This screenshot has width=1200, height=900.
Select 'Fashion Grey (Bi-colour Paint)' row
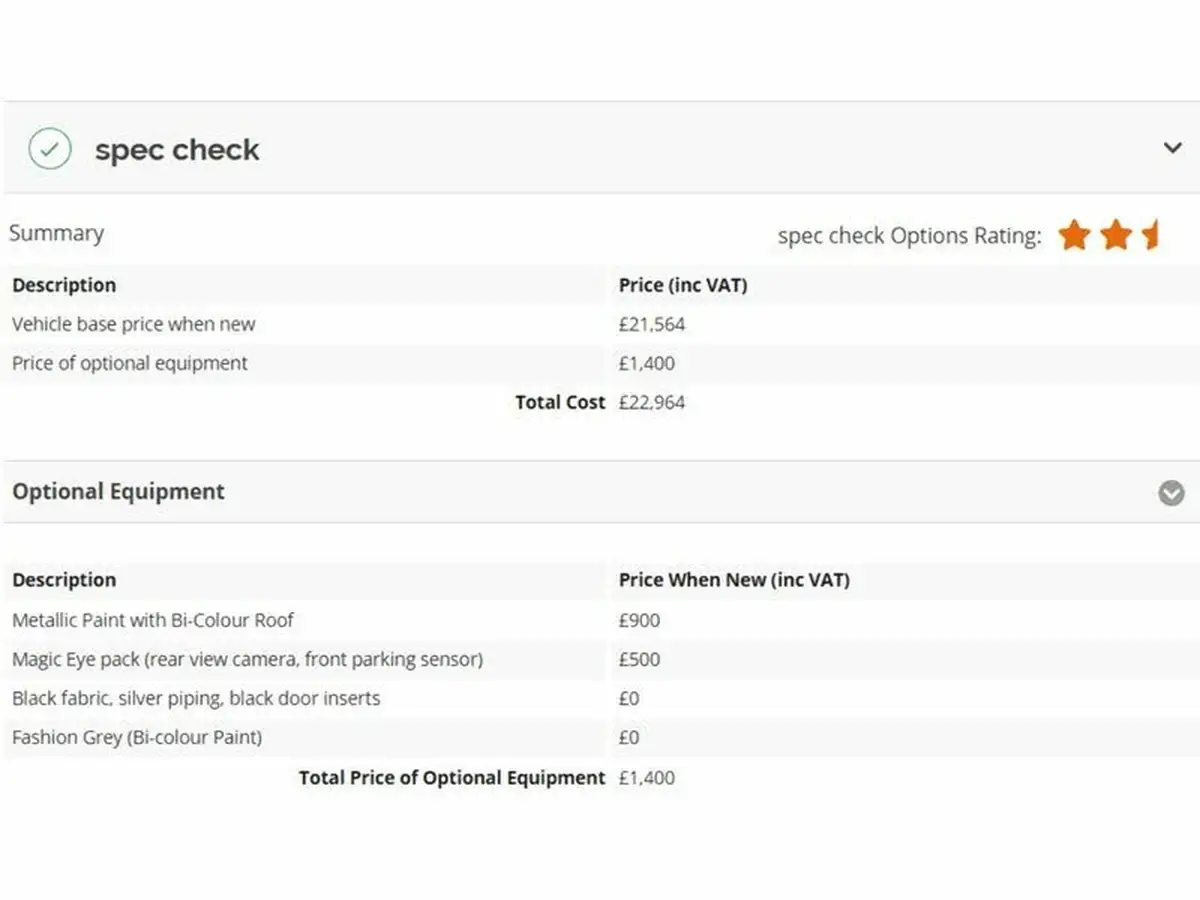[x=600, y=737]
